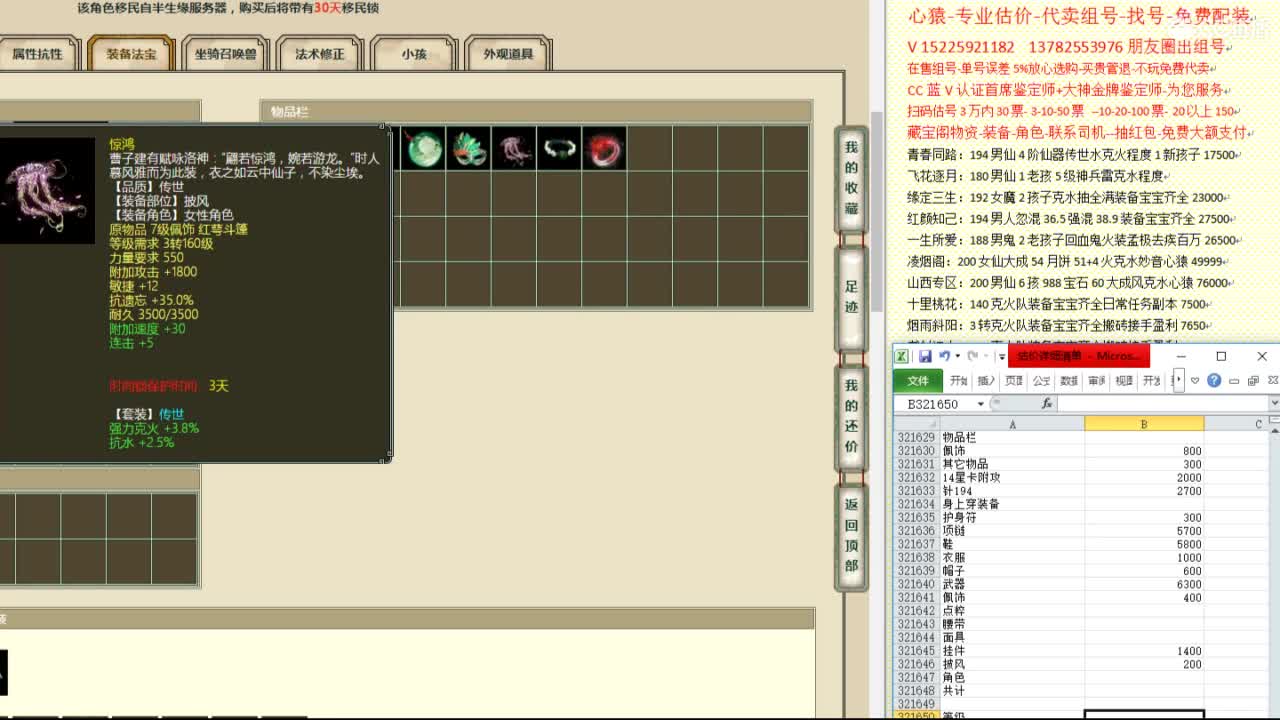The width and height of the screenshot is (1280, 720).
Task: Select the bracelet item icon in the inventory row
Action: coord(559,148)
